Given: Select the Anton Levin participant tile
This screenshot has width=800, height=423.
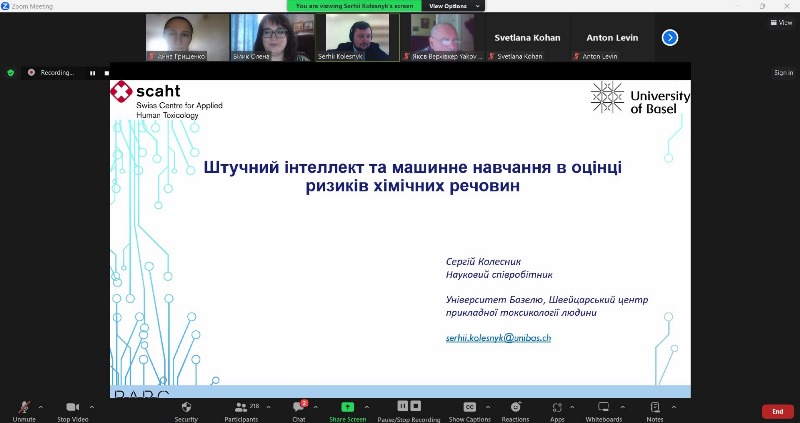Looking at the screenshot, I should click(x=612, y=38).
